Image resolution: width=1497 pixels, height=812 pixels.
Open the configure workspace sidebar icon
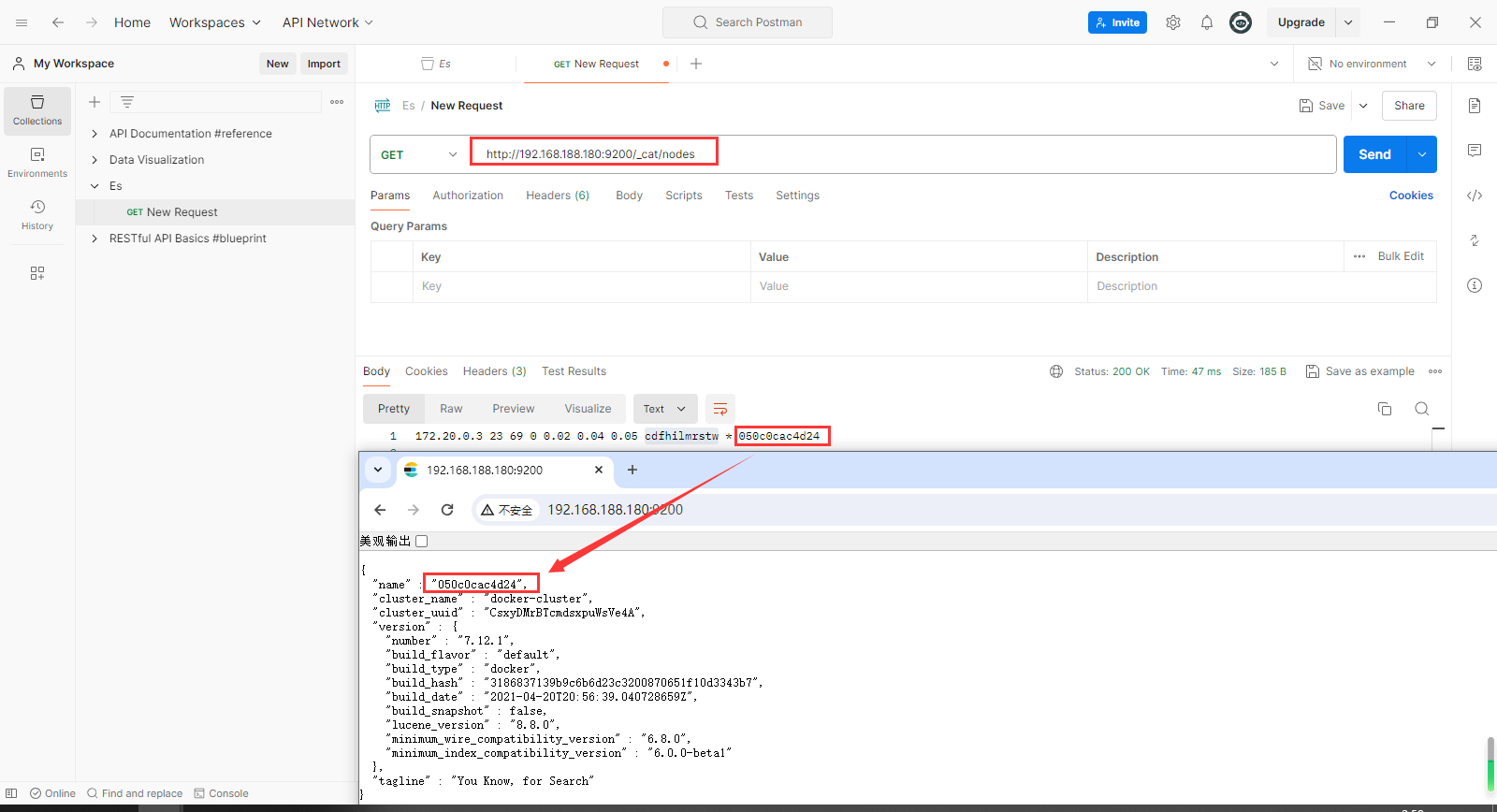coord(37,273)
